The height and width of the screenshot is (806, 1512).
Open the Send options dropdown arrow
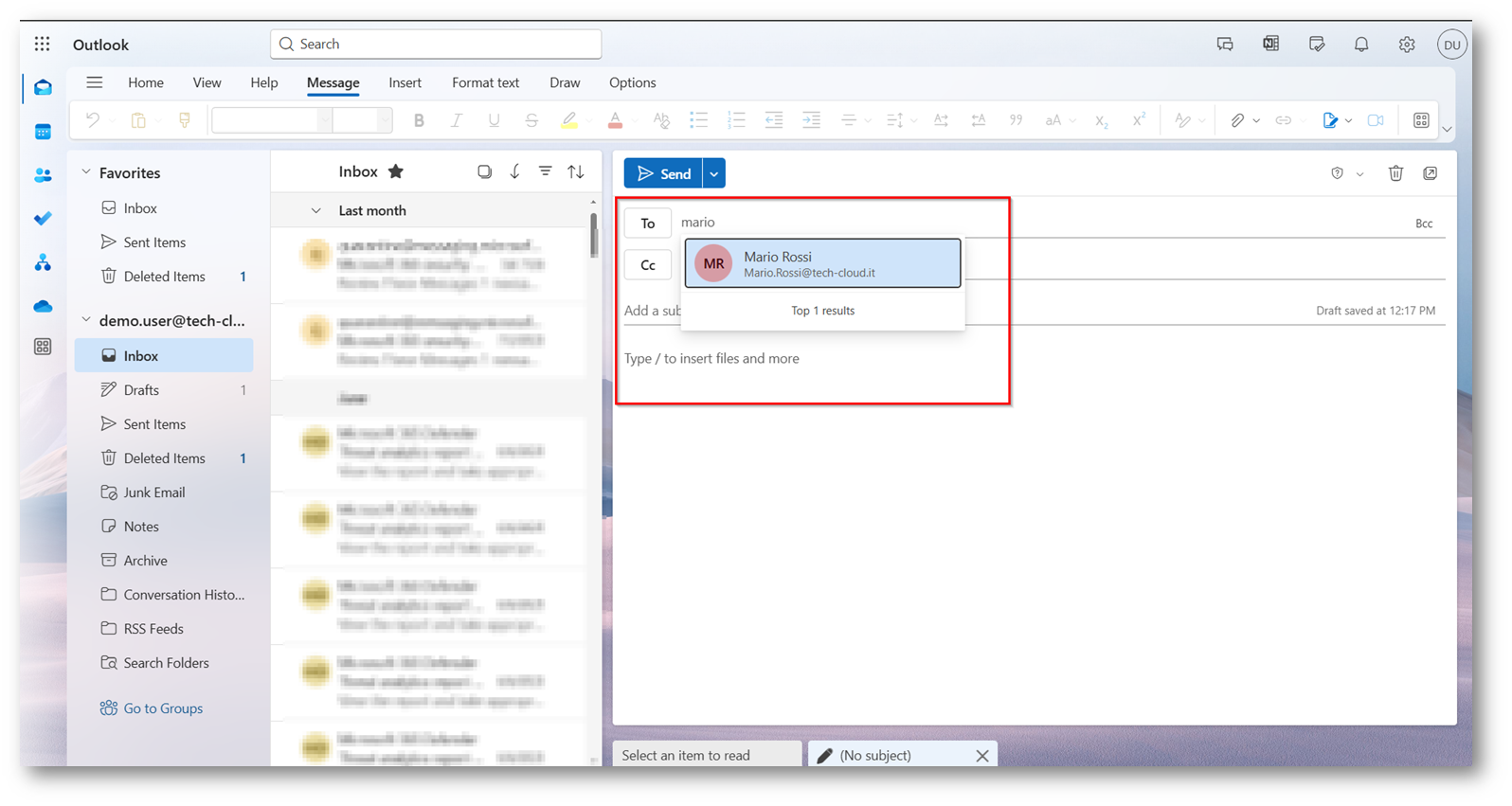click(x=714, y=174)
